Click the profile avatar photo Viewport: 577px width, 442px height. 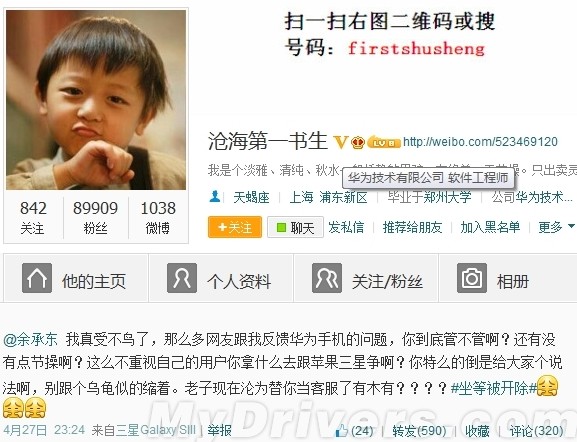[x=96, y=100]
